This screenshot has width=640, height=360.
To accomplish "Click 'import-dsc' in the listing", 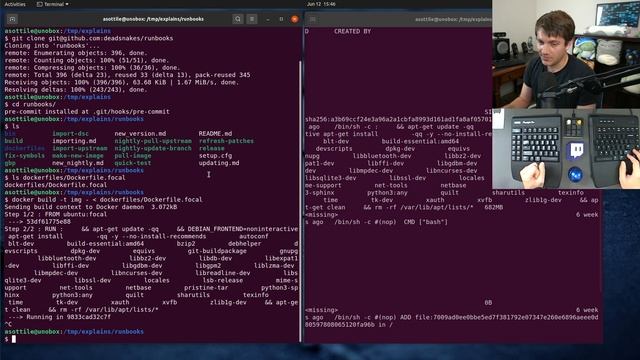I will click(70, 134).
